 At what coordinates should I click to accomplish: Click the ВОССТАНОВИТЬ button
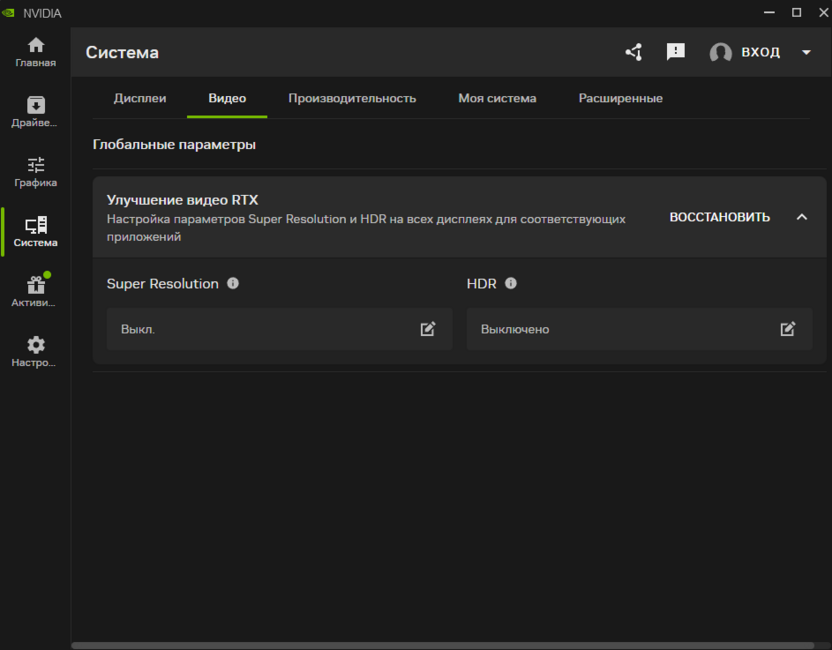coord(720,217)
